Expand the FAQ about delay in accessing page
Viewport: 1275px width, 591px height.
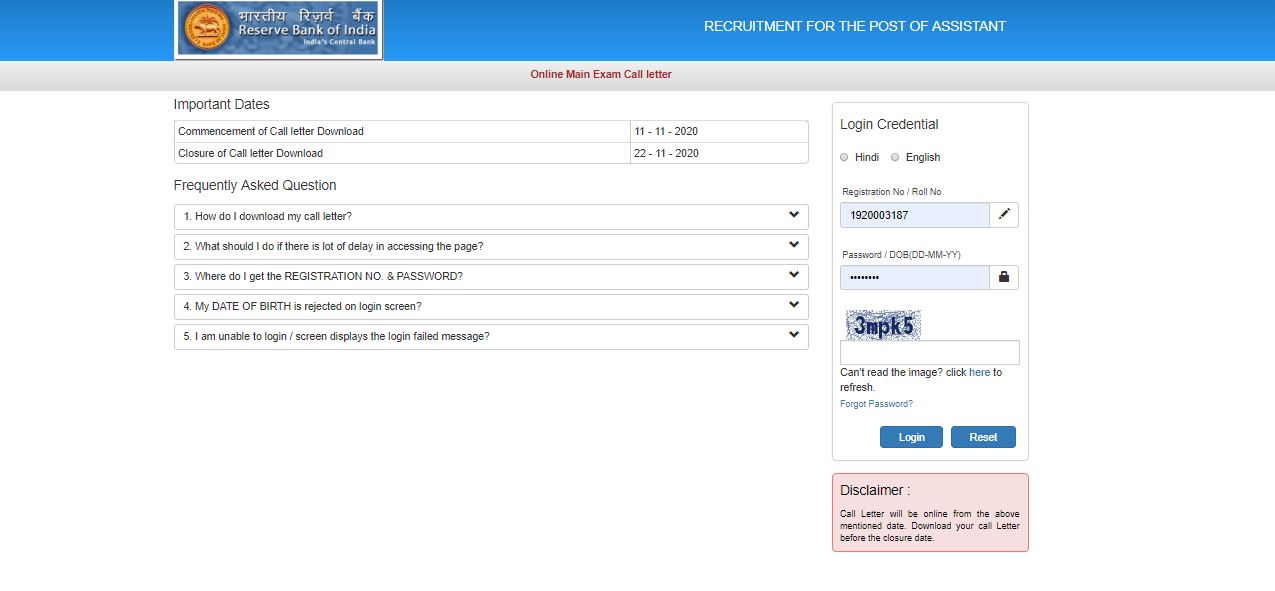(x=491, y=247)
